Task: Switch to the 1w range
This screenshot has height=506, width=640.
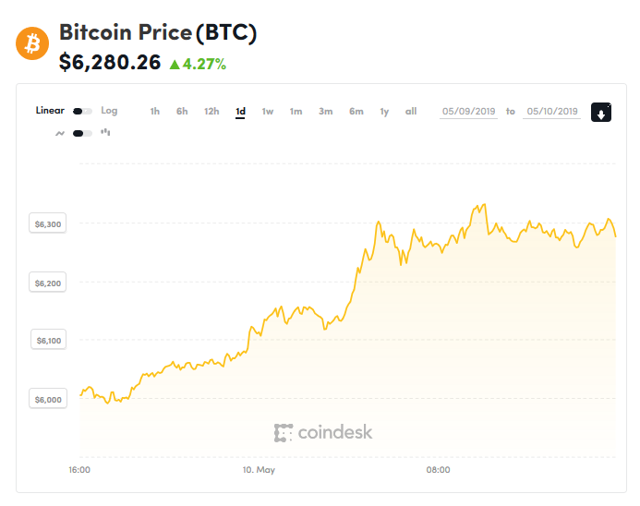Action: [268, 111]
